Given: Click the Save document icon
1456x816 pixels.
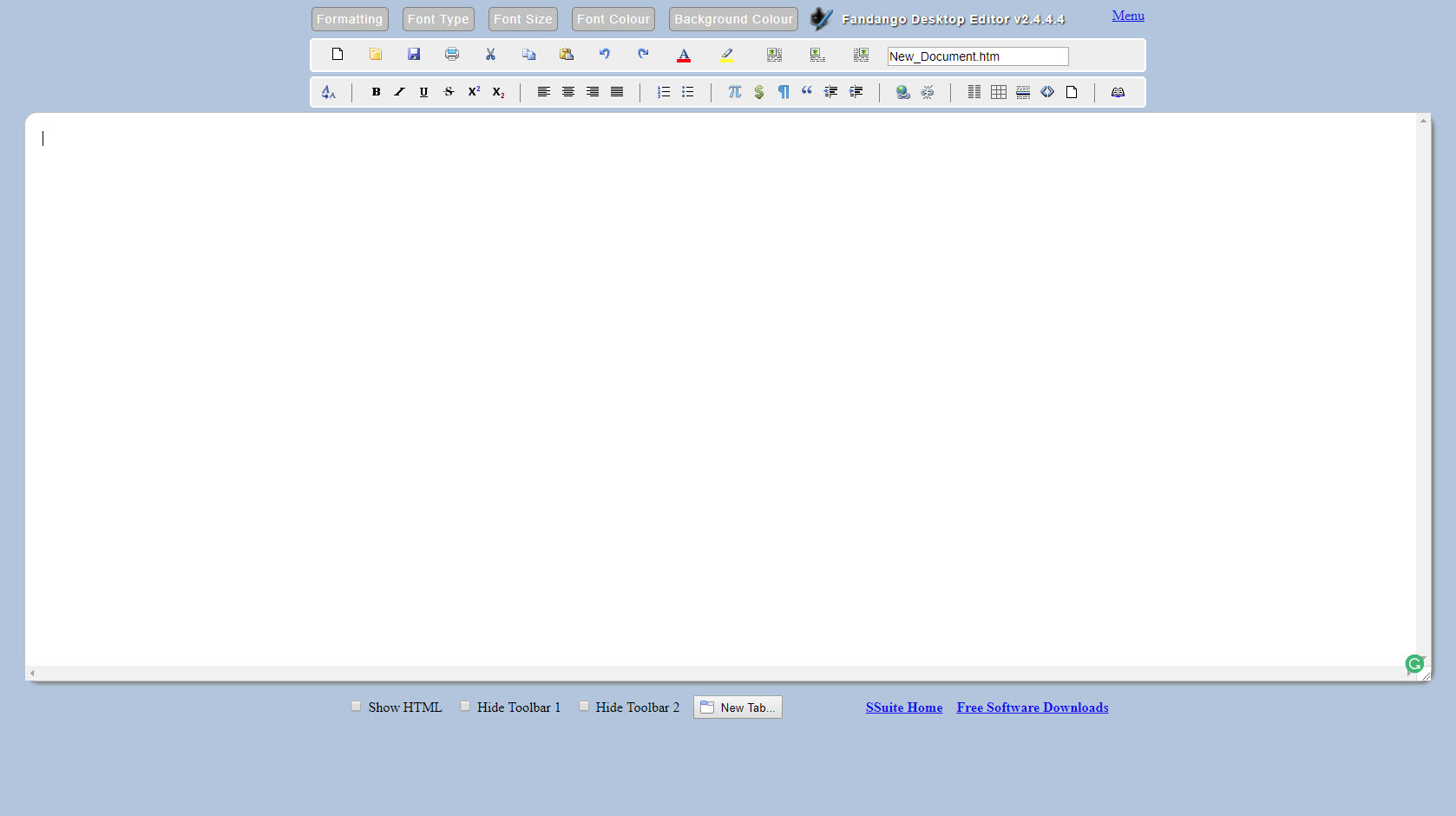Looking at the screenshot, I should click(414, 55).
